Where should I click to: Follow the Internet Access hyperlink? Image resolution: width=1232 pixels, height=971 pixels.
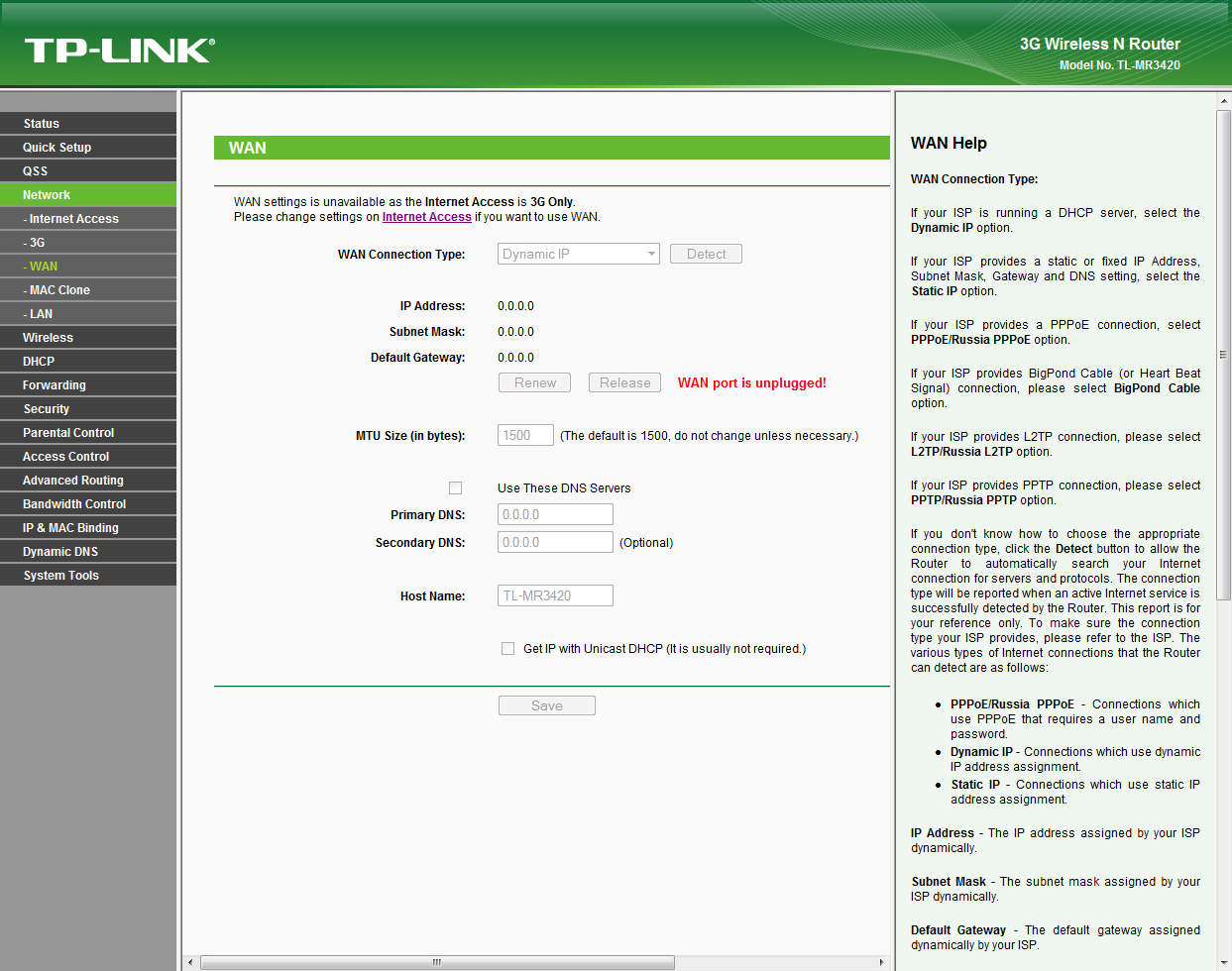click(x=426, y=217)
